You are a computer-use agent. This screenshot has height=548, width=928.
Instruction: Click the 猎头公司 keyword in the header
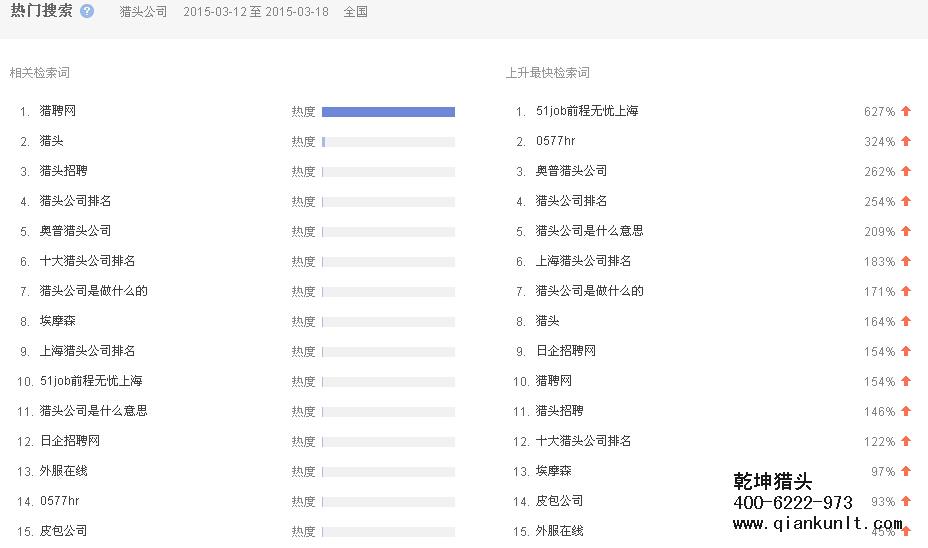tap(143, 12)
